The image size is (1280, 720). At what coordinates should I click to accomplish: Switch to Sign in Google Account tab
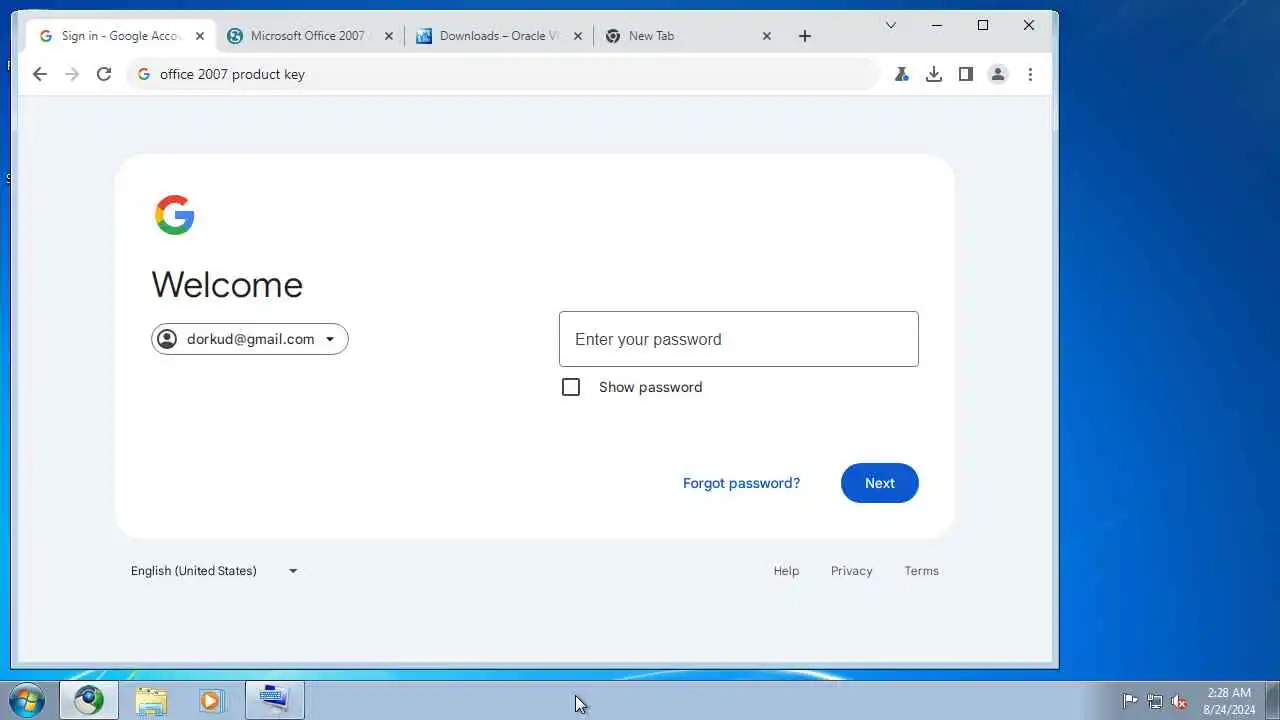coord(121,36)
